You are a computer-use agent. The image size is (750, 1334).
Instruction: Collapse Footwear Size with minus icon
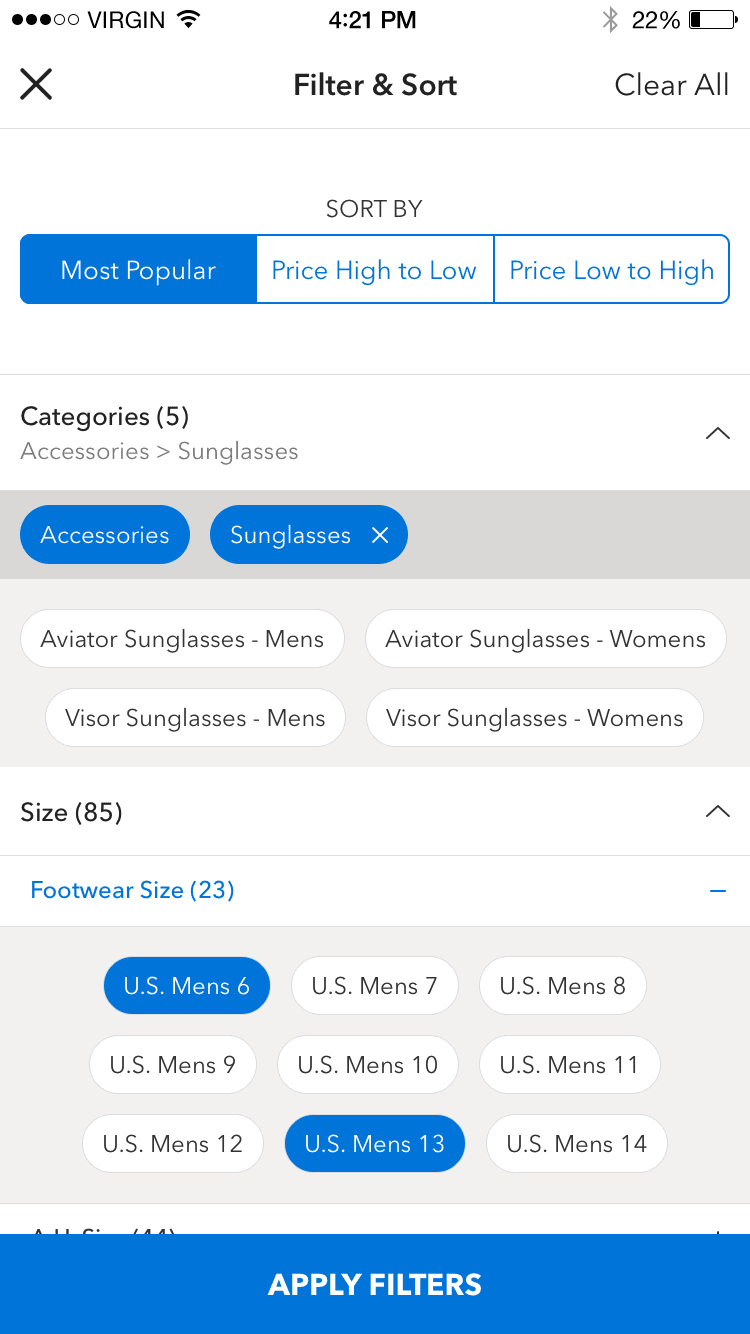[717, 891]
